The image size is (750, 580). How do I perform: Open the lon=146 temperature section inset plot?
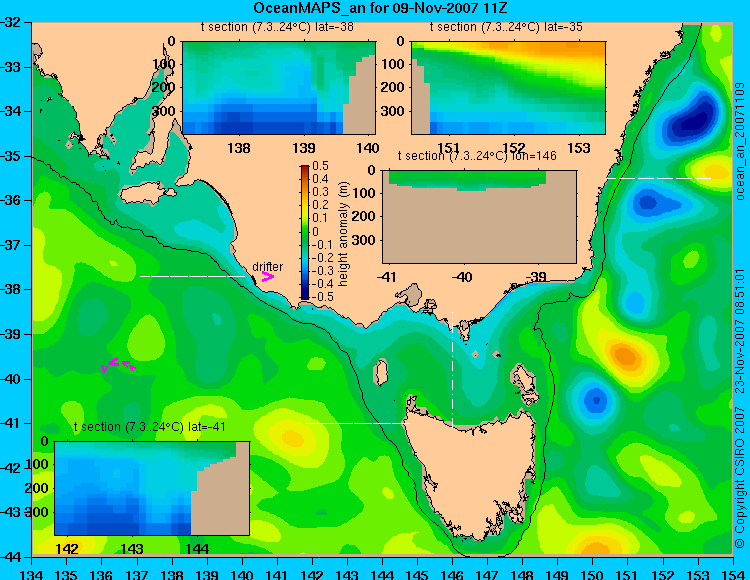[480, 217]
